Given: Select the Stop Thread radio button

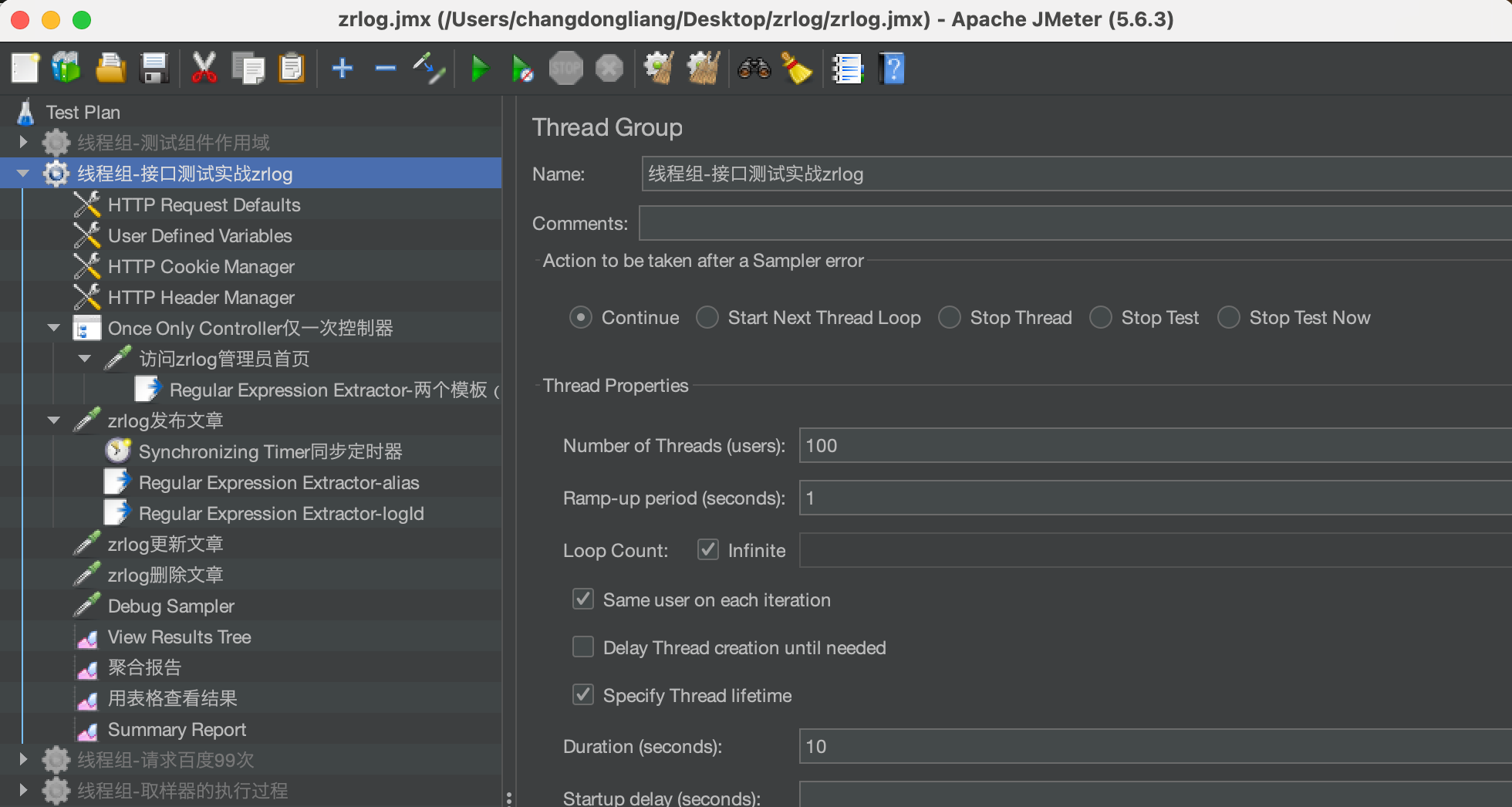Looking at the screenshot, I should (x=950, y=317).
